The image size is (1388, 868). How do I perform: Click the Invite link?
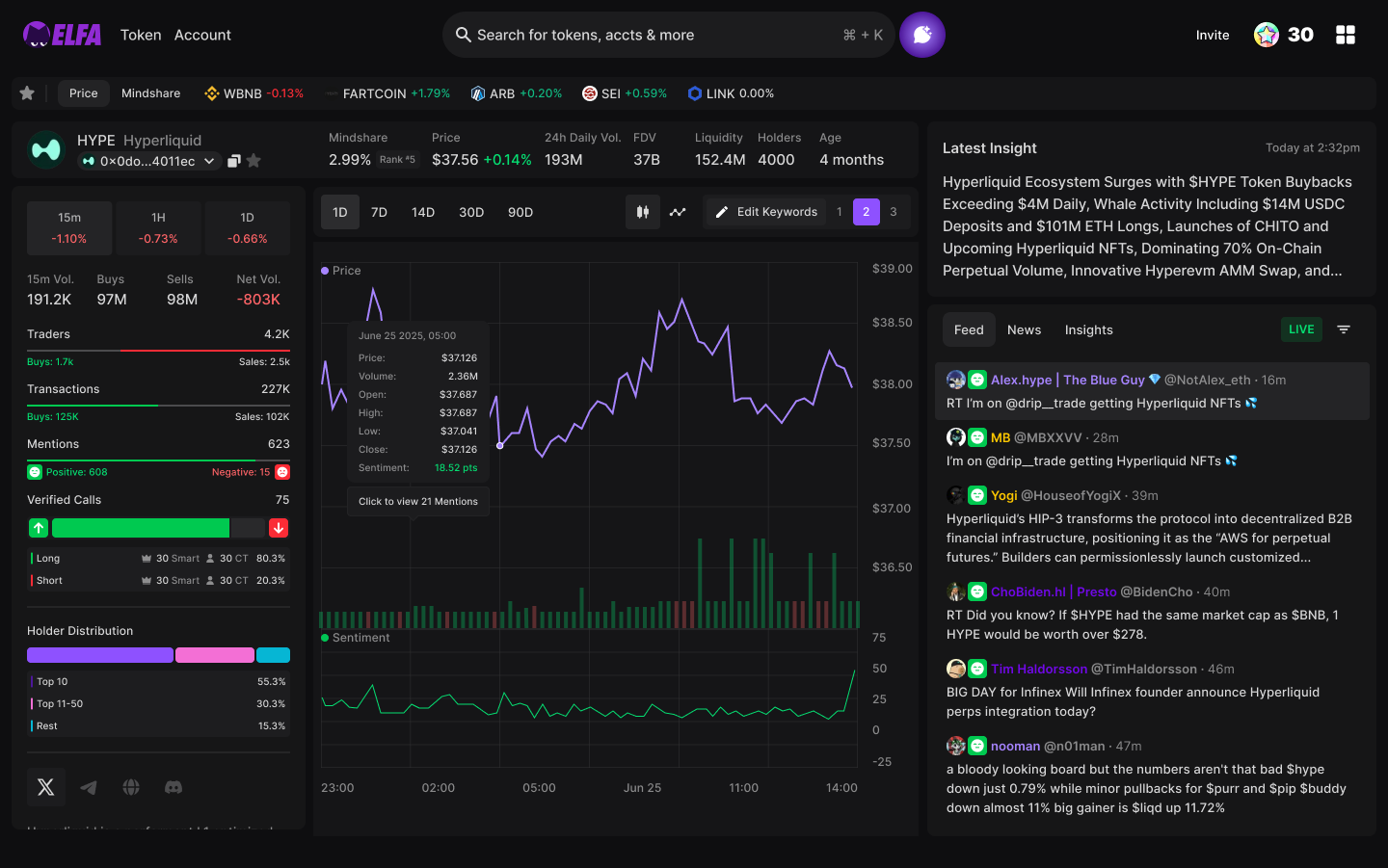tap(1213, 35)
